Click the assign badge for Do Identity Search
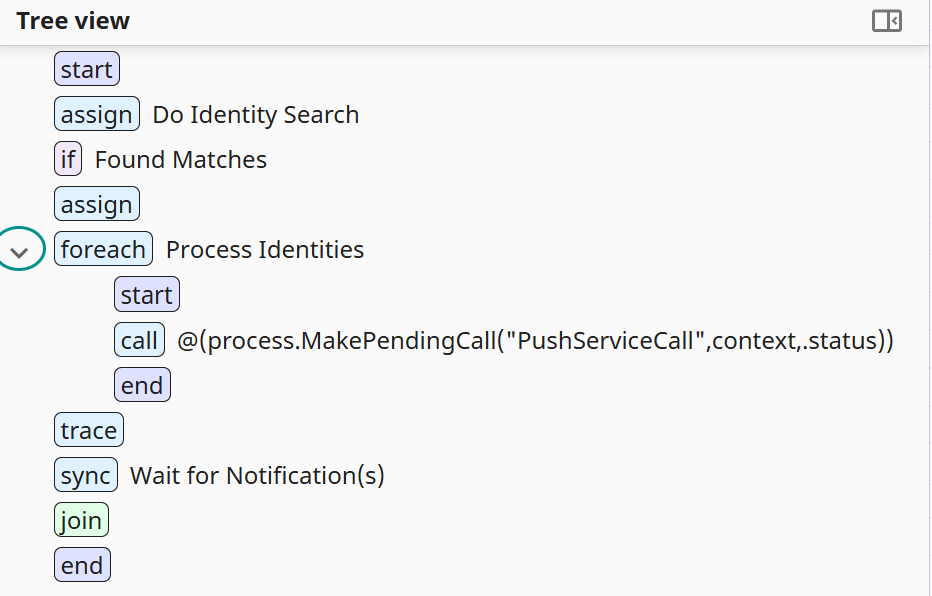The height and width of the screenshot is (596, 932). tap(96, 114)
